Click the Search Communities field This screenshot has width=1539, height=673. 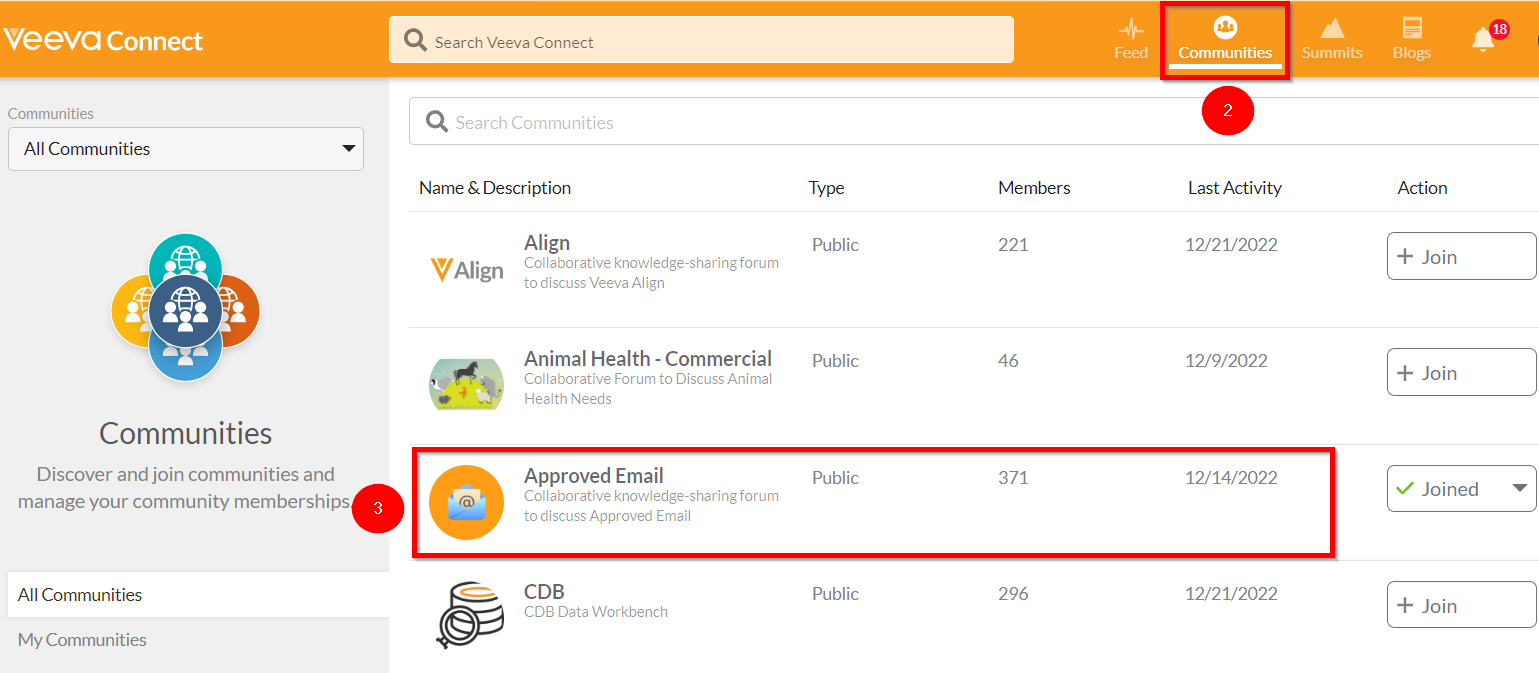[900, 122]
